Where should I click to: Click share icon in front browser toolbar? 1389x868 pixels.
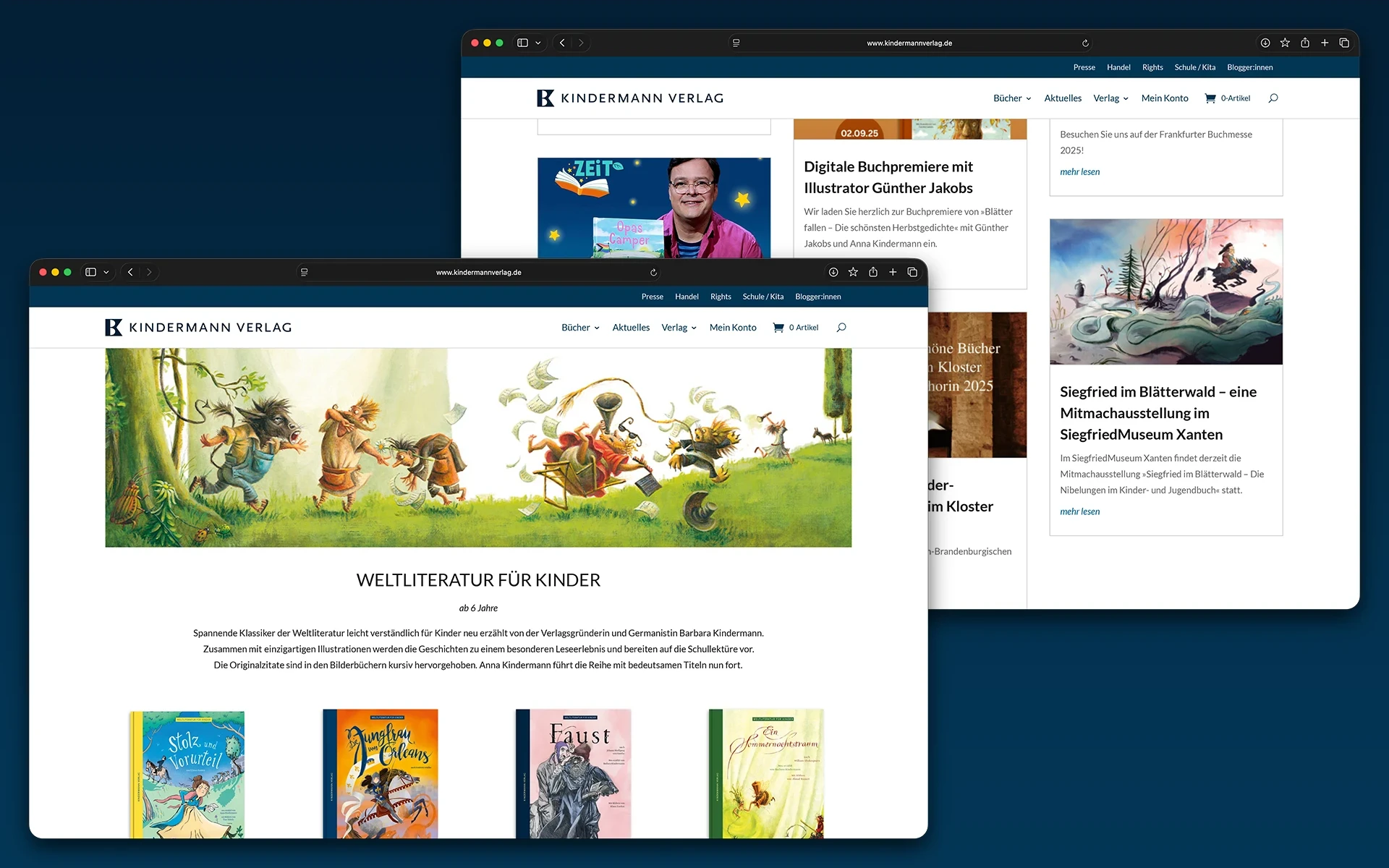coord(873,272)
